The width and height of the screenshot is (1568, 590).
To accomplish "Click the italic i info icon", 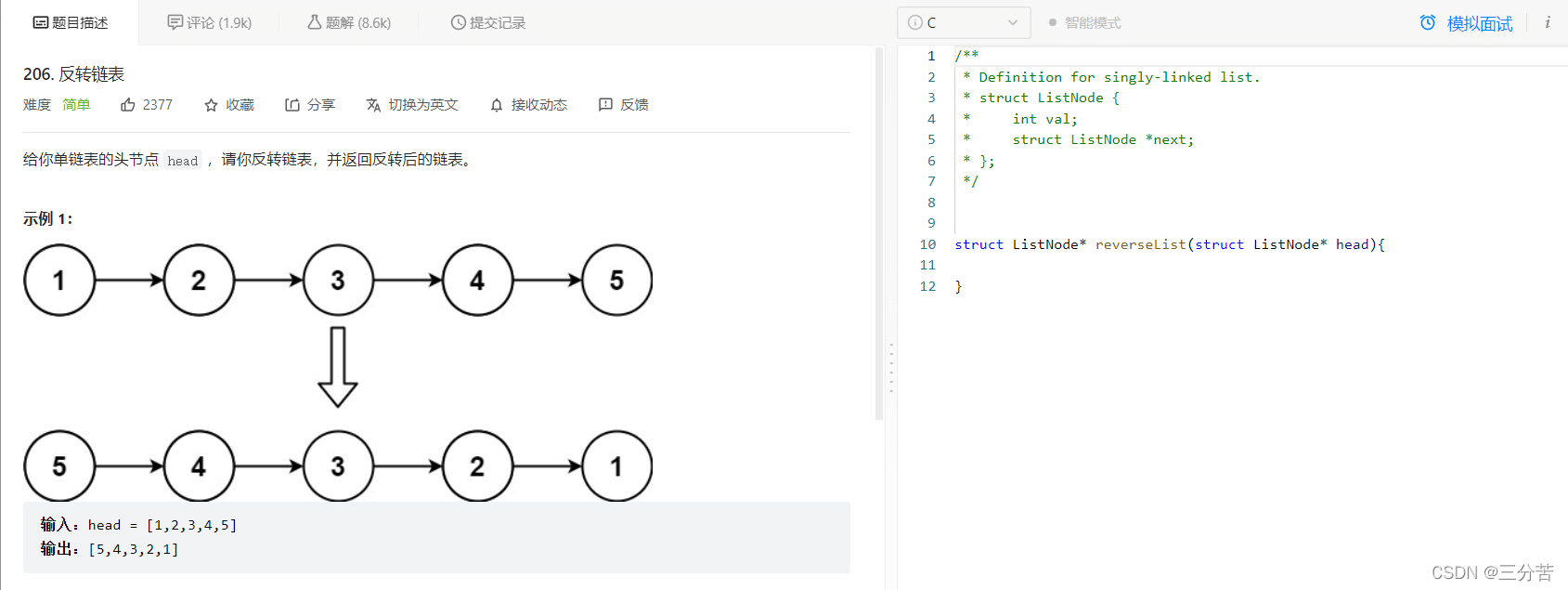I will click(x=1547, y=22).
